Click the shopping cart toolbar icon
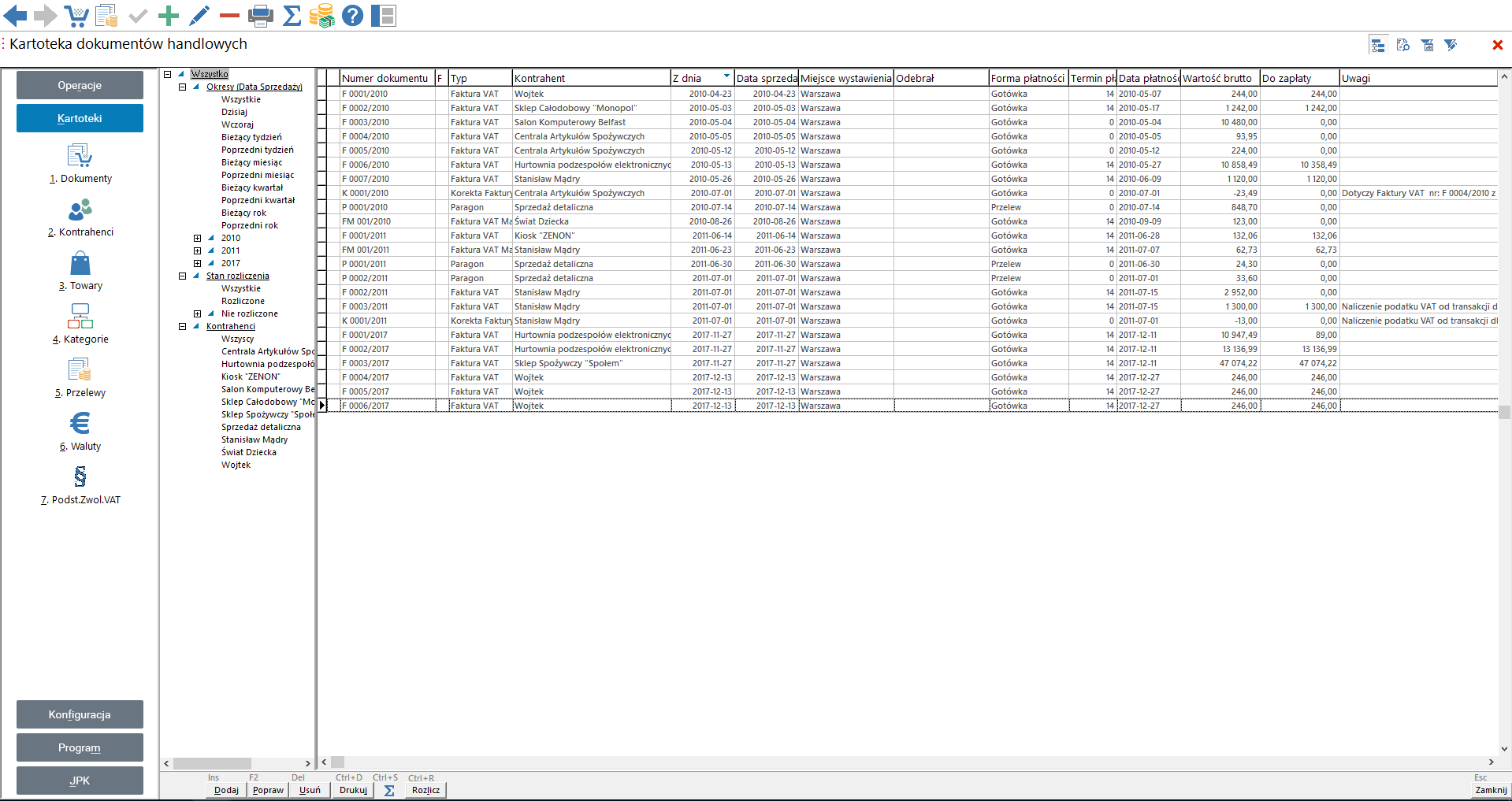The height and width of the screenshot is (801, 1512). click(x=76, y=16)
